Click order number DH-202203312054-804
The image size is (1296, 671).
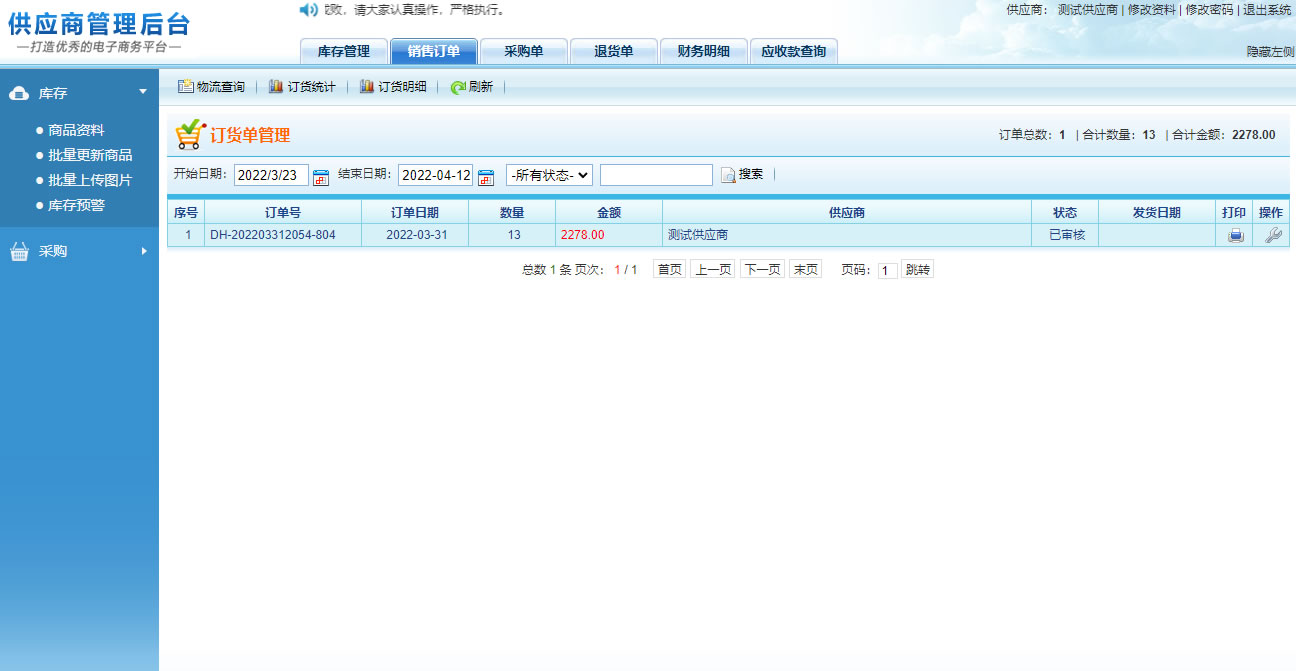(273, 235)
